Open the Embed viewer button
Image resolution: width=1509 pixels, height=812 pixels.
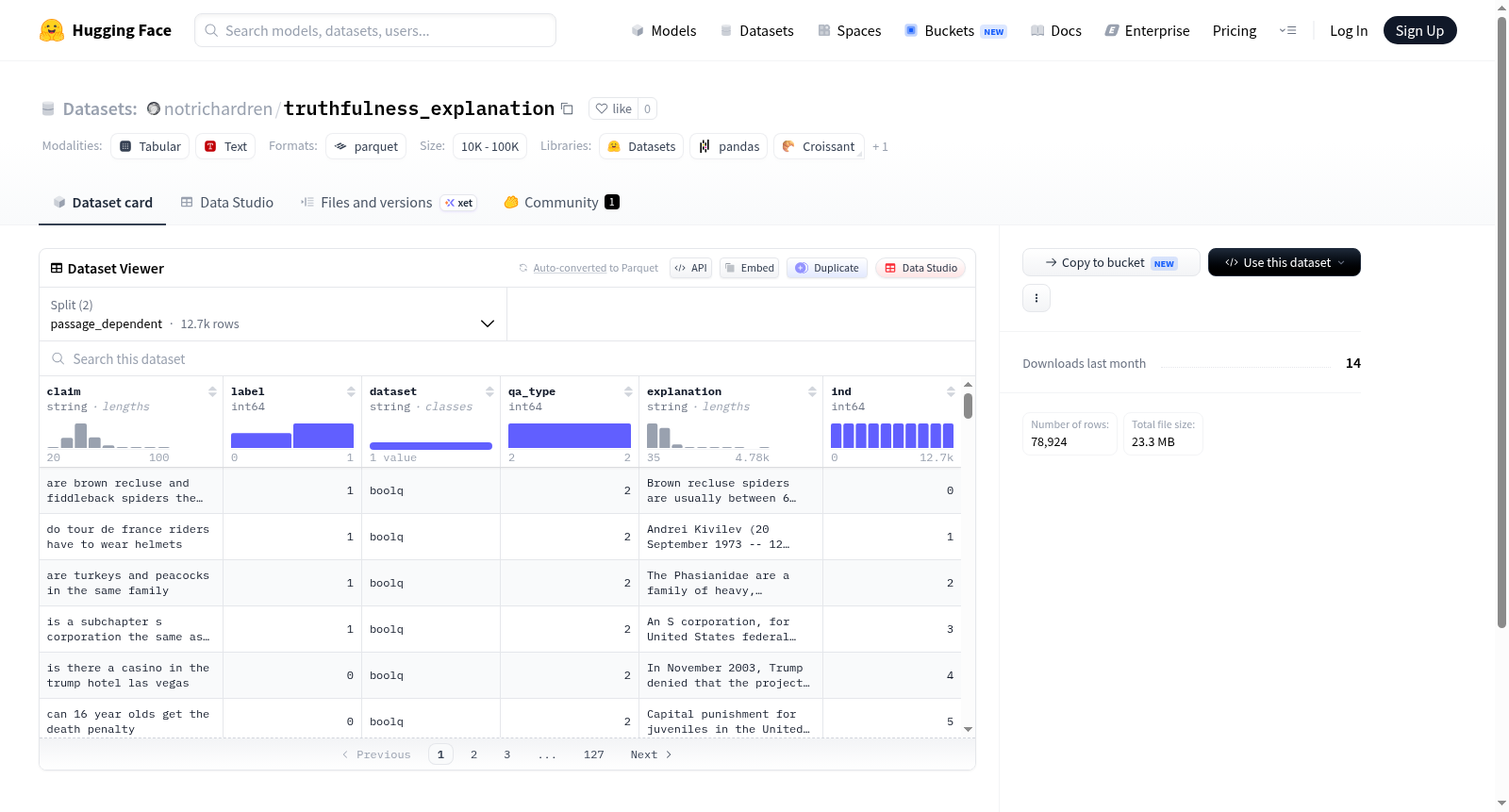tap(749, 268)
